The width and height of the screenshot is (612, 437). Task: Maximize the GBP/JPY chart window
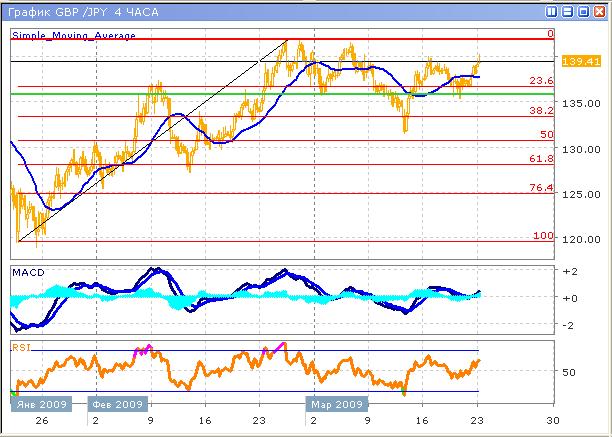click(x=583, y=10)
